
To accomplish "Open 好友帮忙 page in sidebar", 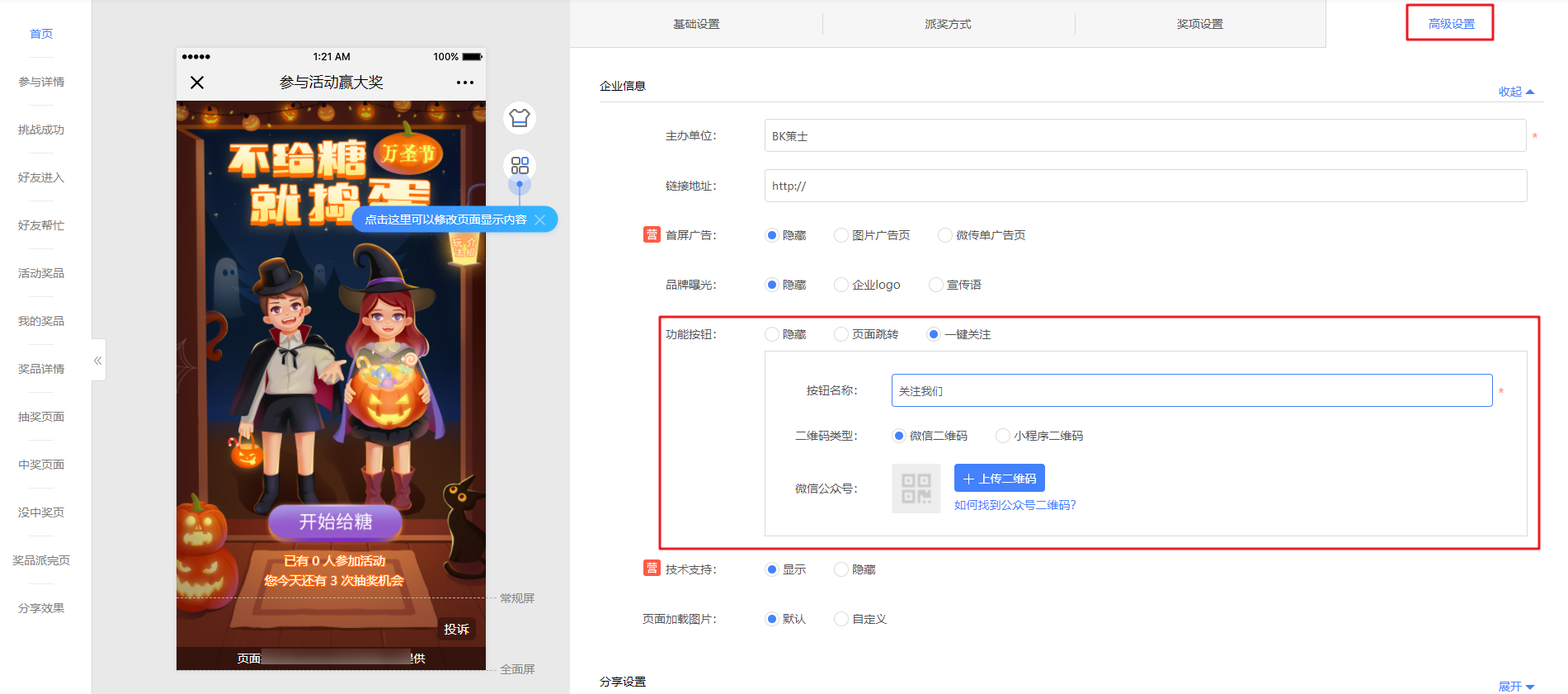I will 41,225.
